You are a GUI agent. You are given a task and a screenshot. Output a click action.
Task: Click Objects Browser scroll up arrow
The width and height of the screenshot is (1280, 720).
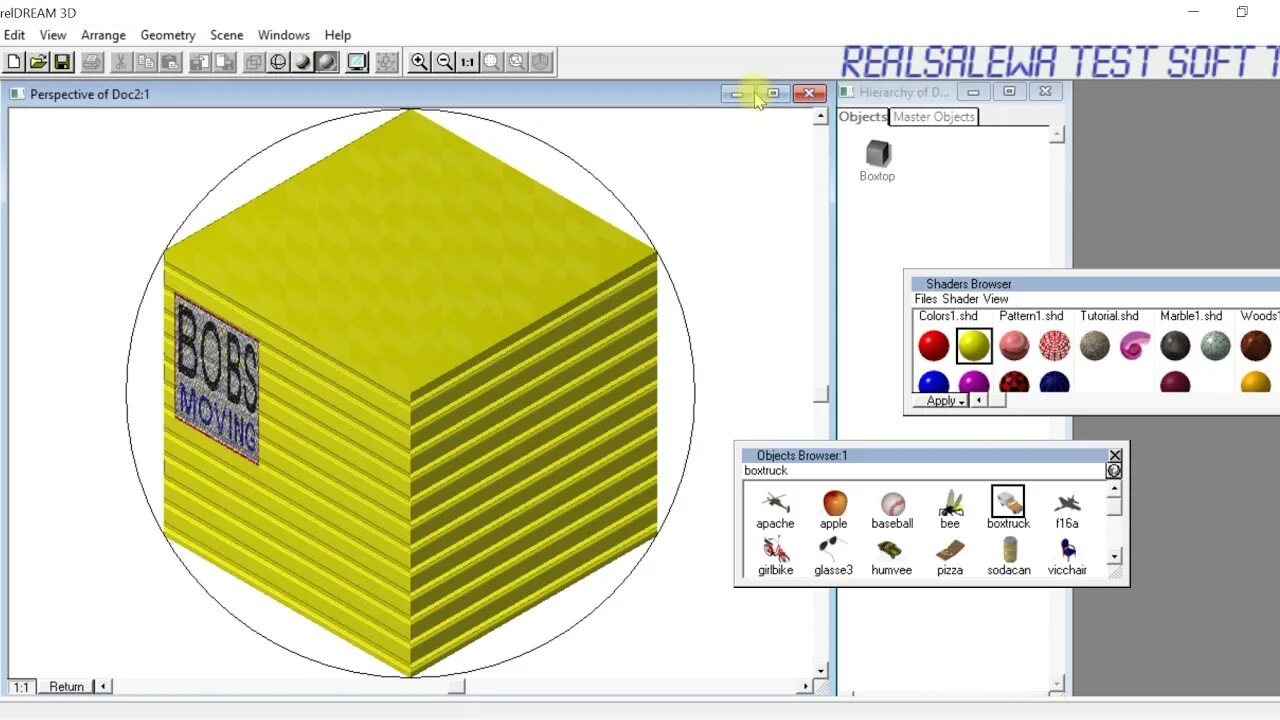[1114, 489]
